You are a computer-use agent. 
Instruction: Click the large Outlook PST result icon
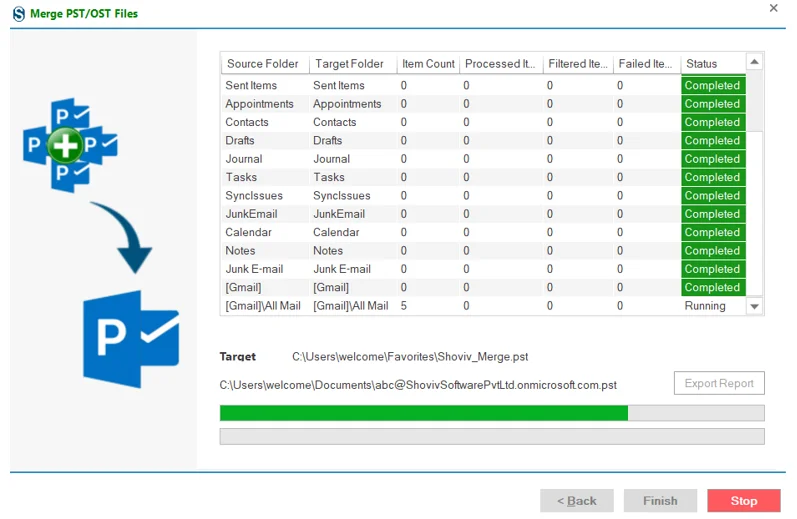click(x=131, y=339)
